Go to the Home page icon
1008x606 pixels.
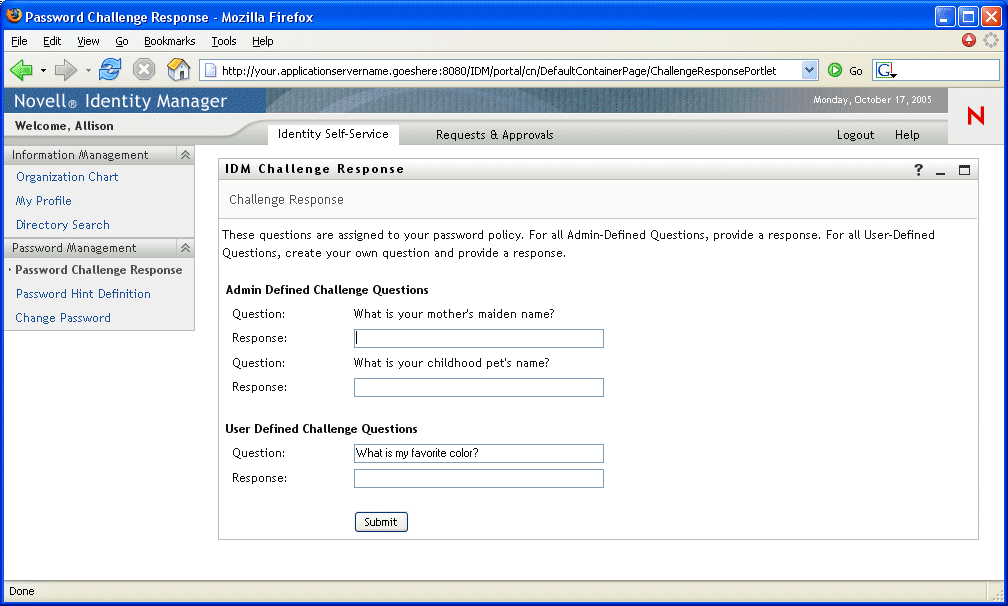click(178, 70)
